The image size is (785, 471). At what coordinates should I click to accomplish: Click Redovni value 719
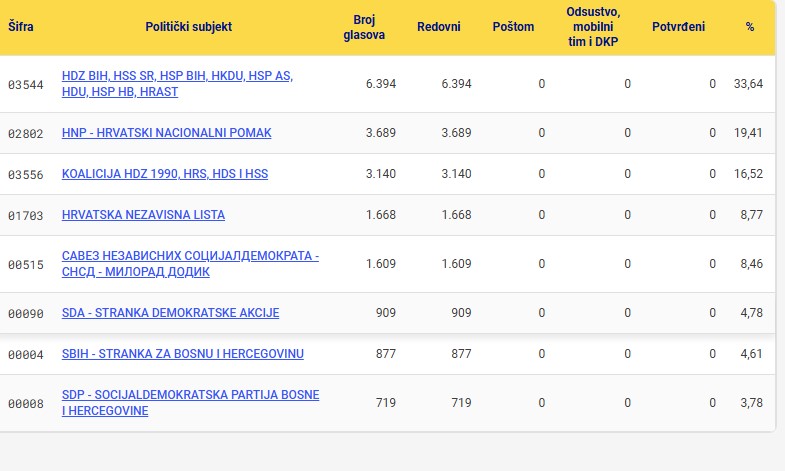pyautogui.click(x=462, y=402)
